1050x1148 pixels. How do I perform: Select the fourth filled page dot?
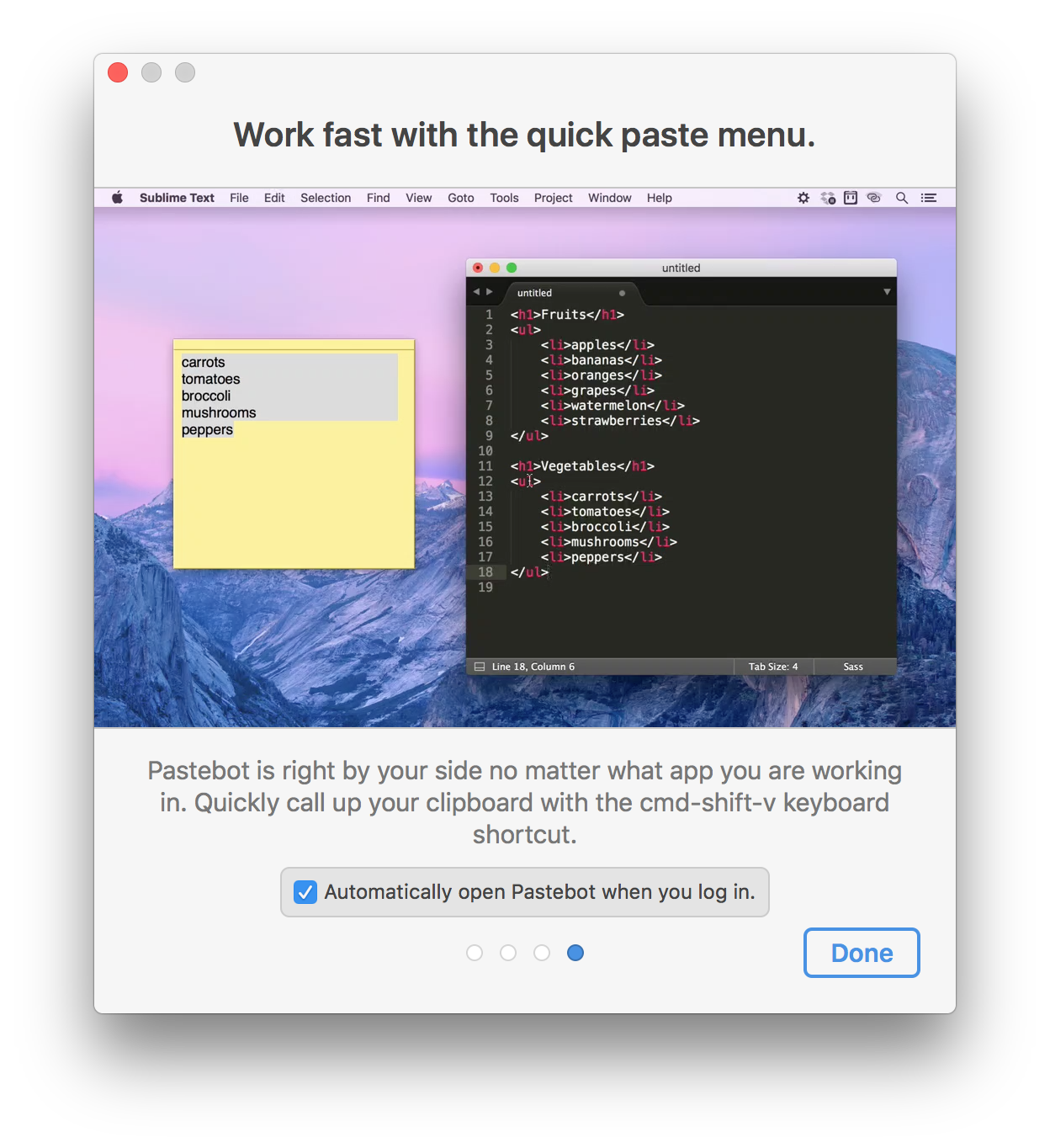pos(575,953)
